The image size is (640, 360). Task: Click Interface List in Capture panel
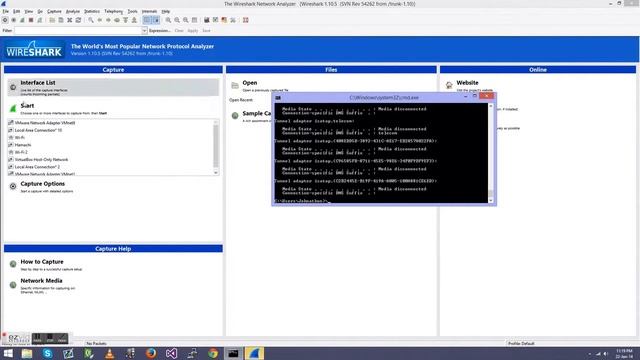point(113,87)
